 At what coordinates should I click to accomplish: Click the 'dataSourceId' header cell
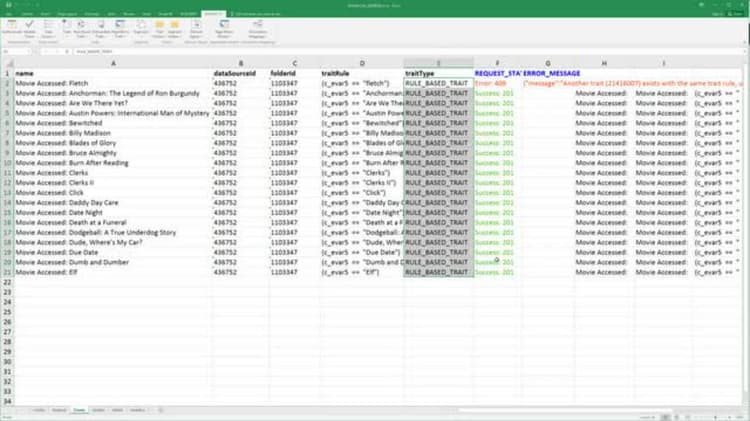[x=241, y=73]
